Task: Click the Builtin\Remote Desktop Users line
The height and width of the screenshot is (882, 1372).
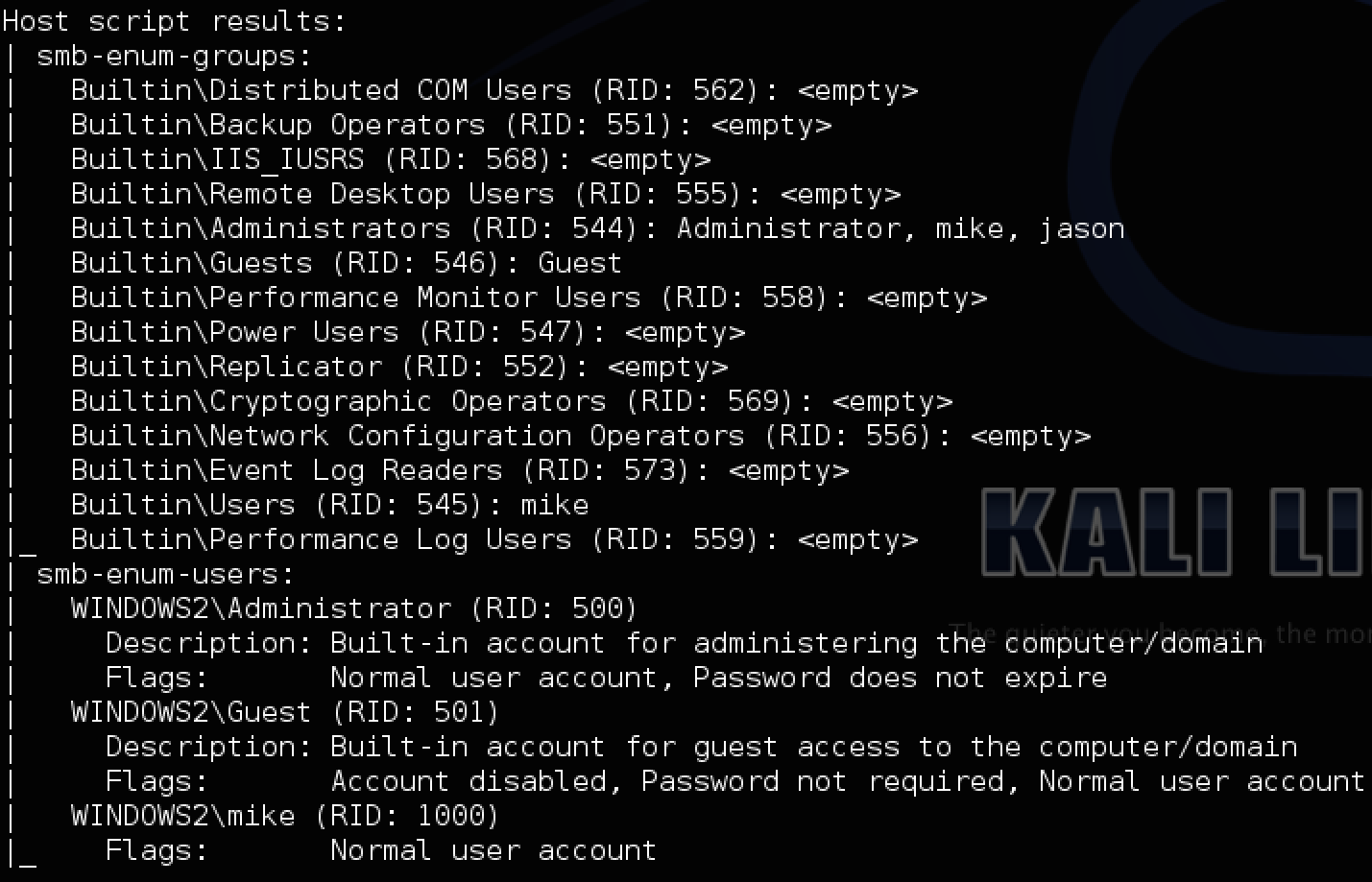Action: coord(485,194)
